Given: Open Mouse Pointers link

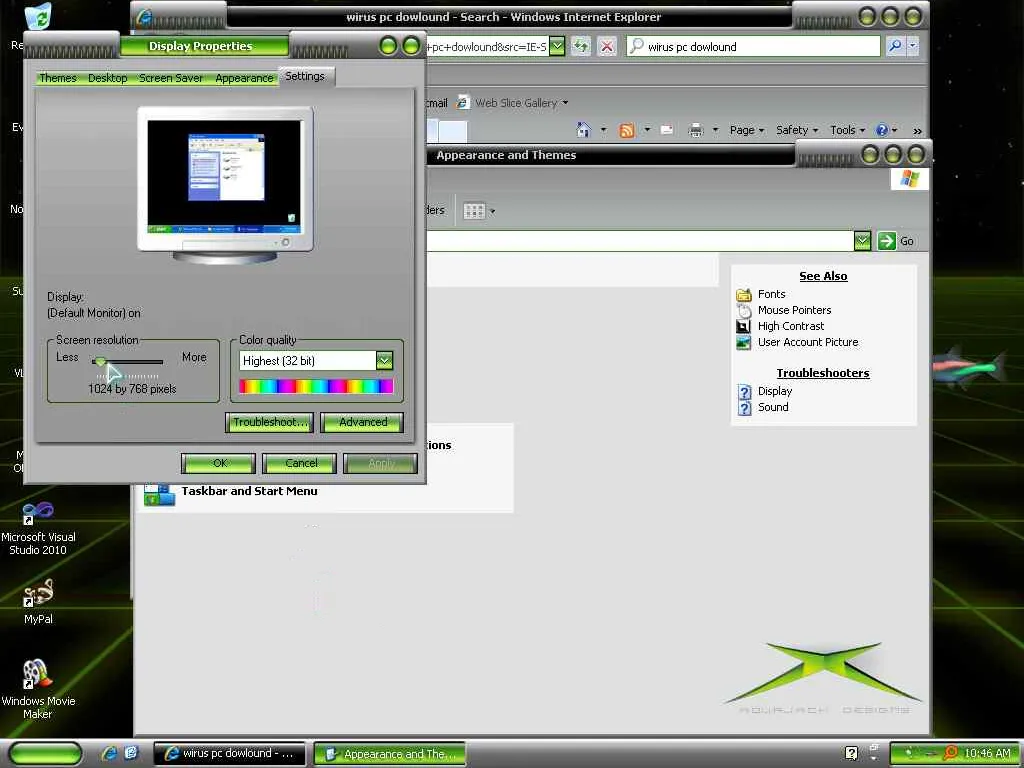Looking at the screenshot, I should [x=794, y=310].
